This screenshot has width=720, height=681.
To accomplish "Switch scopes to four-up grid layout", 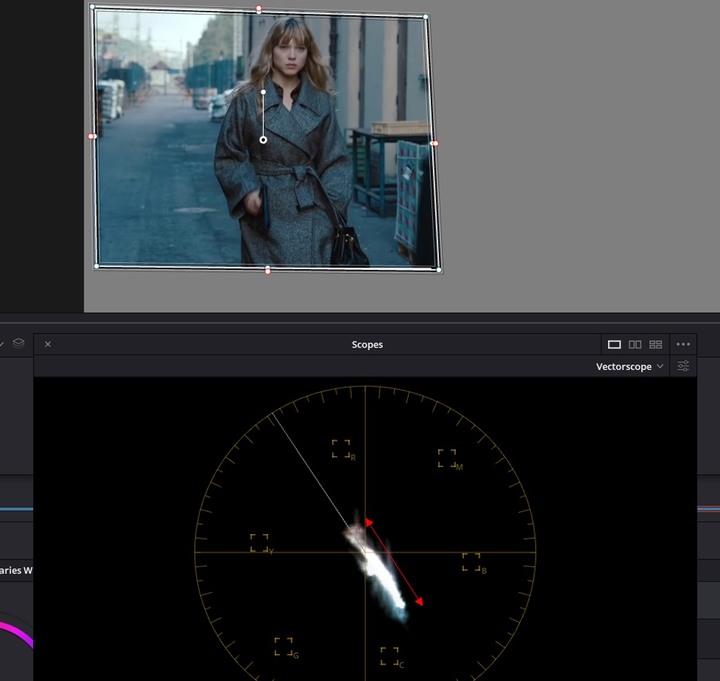I will point(656,344).
